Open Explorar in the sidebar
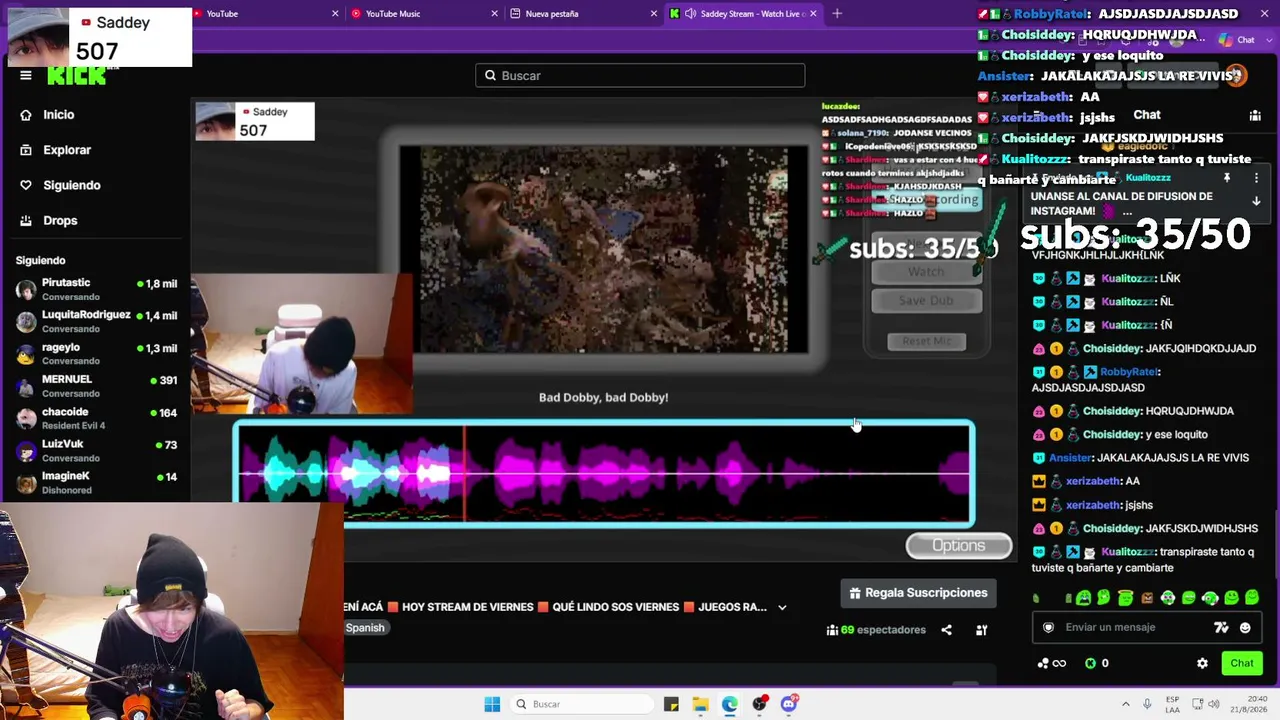This screenshot has width=1280, height=720. click(67, 150)
